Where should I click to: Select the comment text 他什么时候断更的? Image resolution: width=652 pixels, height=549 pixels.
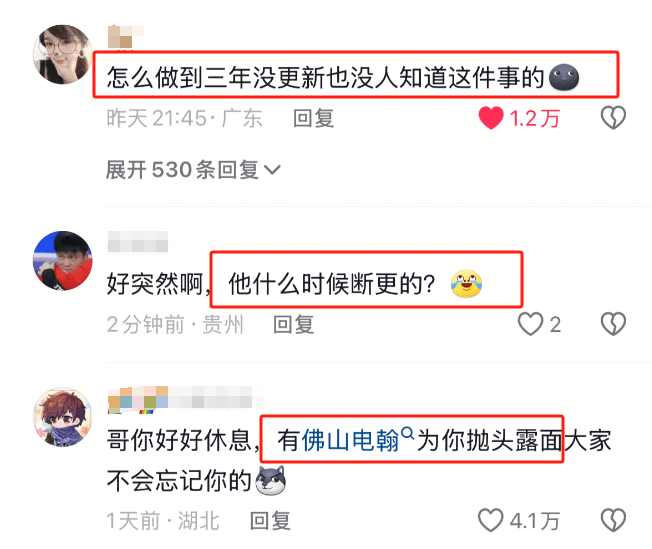click(x=327, y=284)
